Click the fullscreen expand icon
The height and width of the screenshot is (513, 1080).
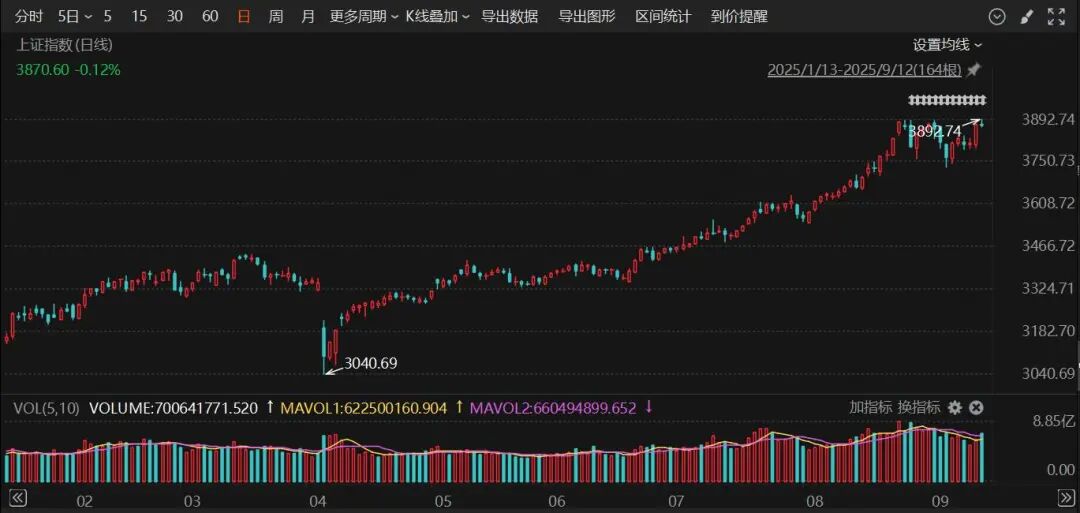coord(1056,17)
